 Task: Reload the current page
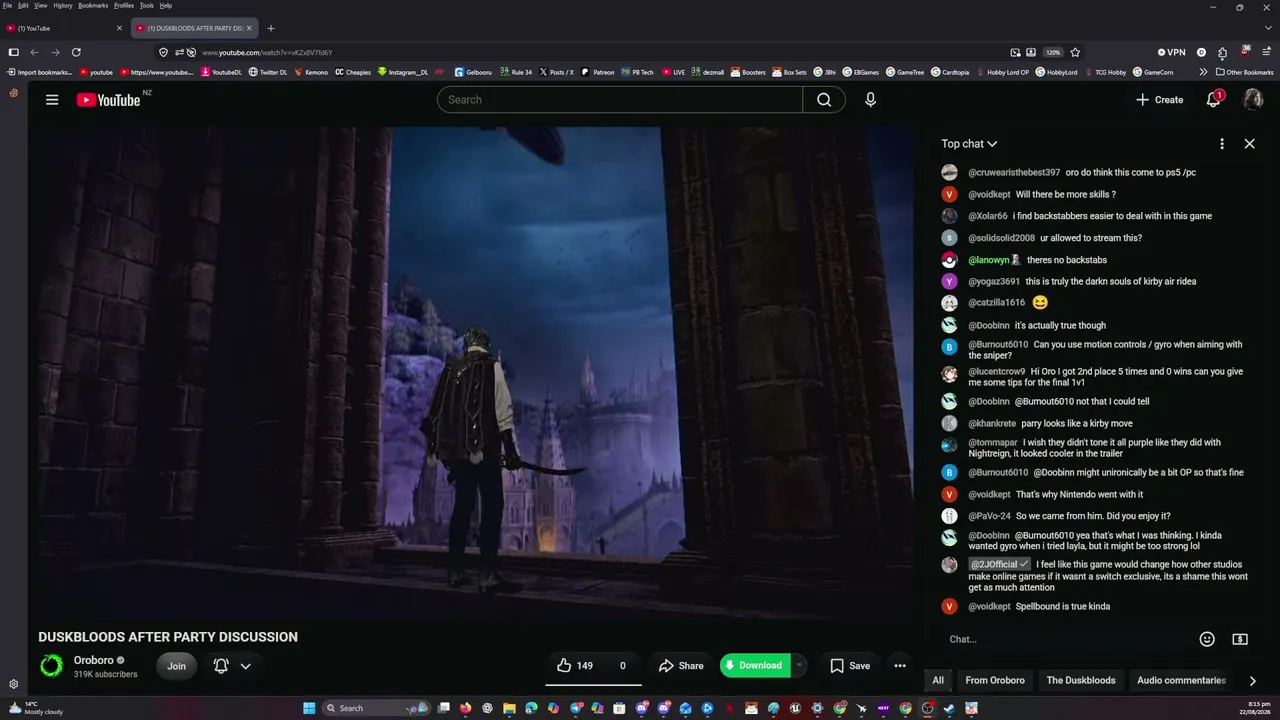click(76, 52)
